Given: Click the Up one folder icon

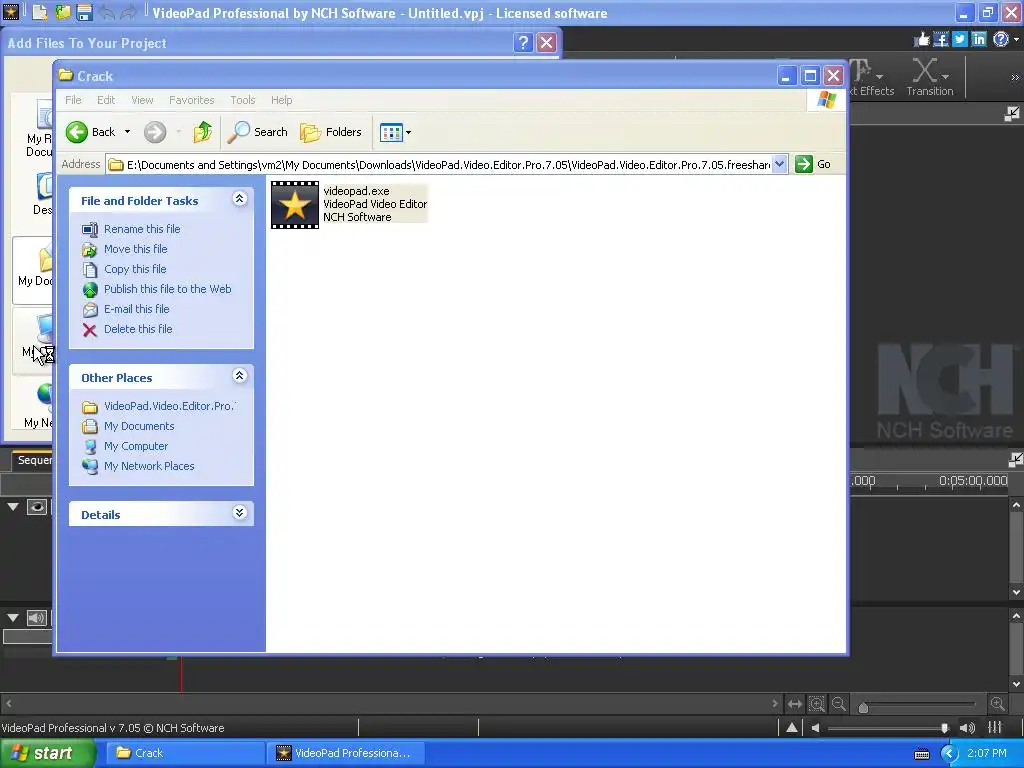Looking at the screenshot, I should click(x=202, y=132).
